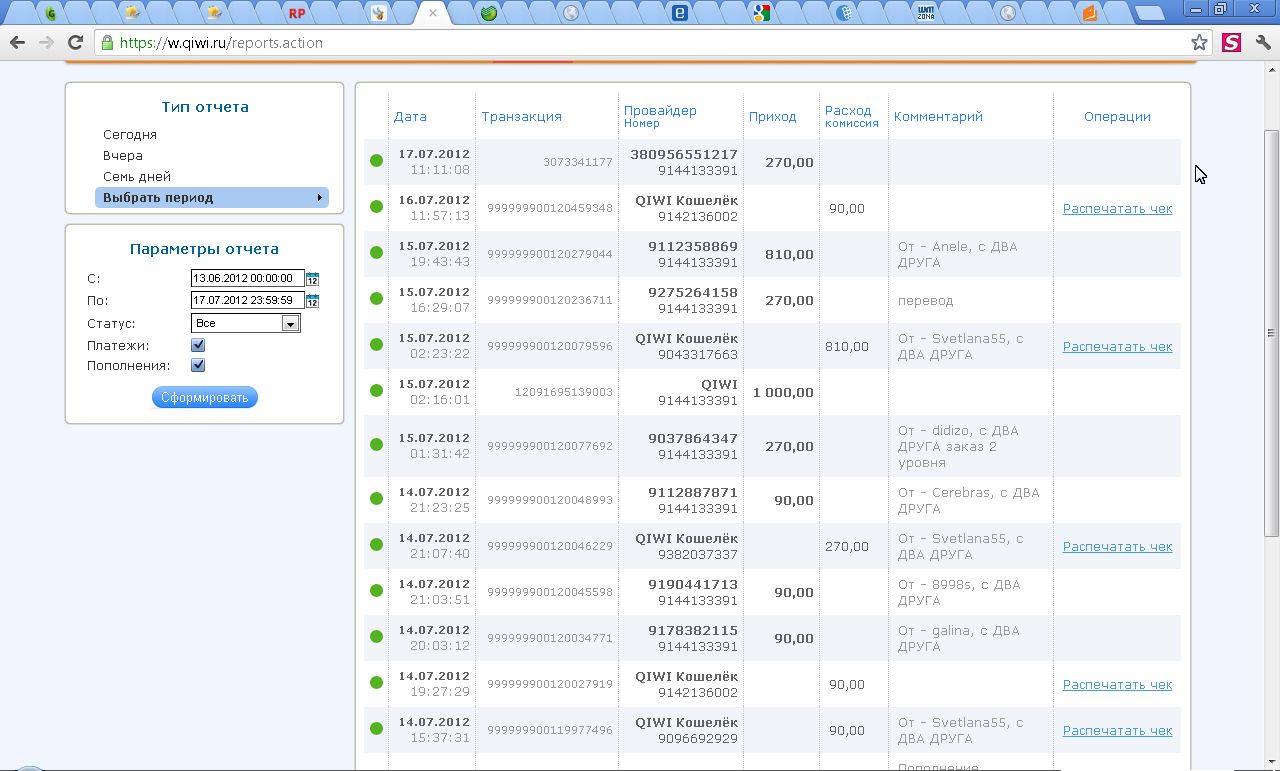
Task: Bookmark page with the star icon
Action: pyautogui.click(x=1199, y=43)
